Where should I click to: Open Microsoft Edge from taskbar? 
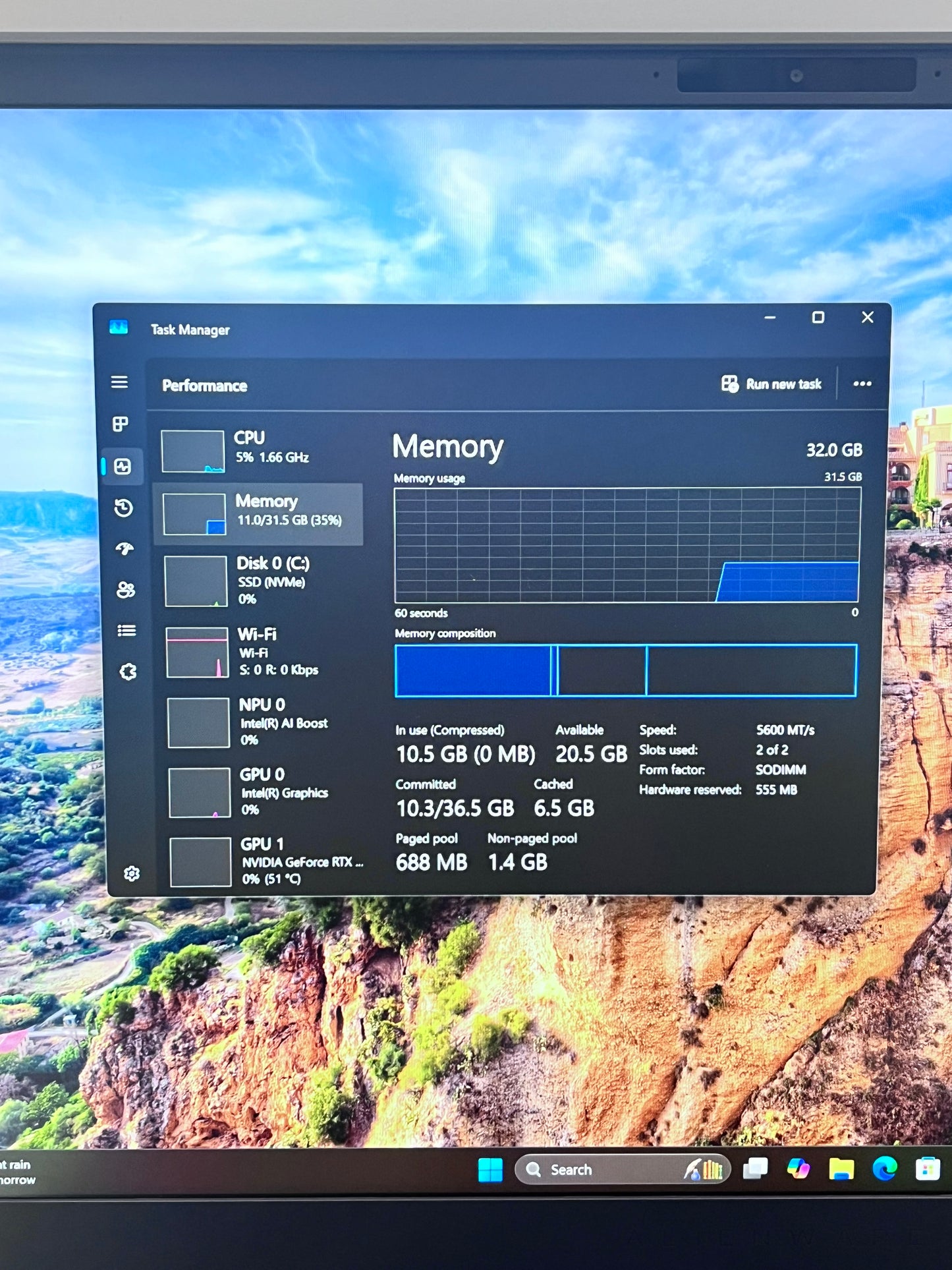click(885, 1169)
